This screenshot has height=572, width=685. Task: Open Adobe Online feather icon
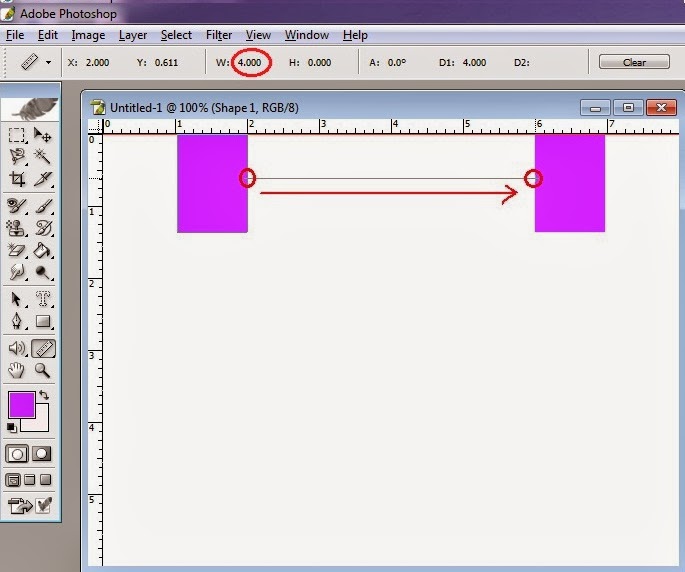tap(30, 108)
